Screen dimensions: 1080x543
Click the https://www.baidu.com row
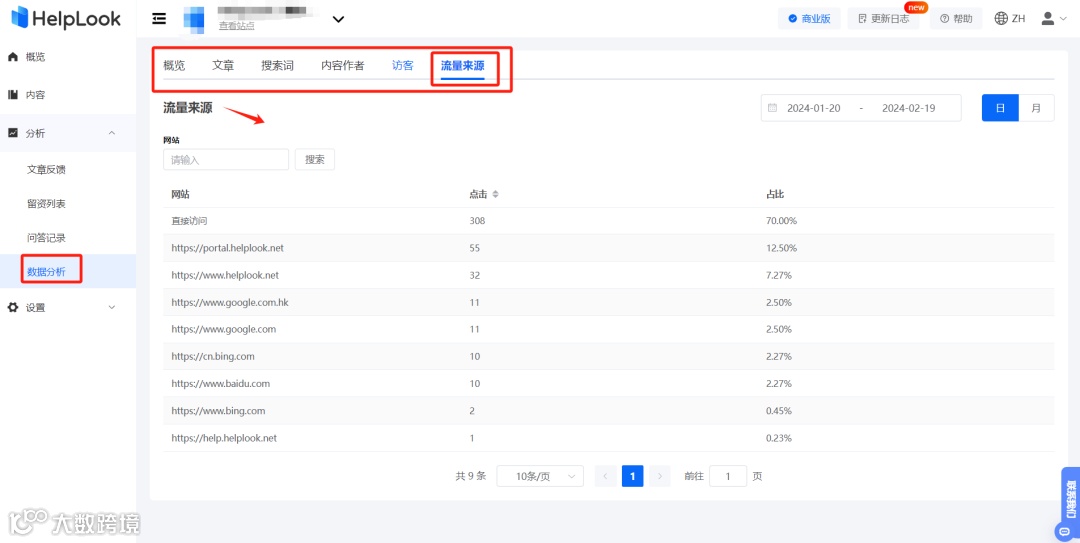click(x=608, y=384)
